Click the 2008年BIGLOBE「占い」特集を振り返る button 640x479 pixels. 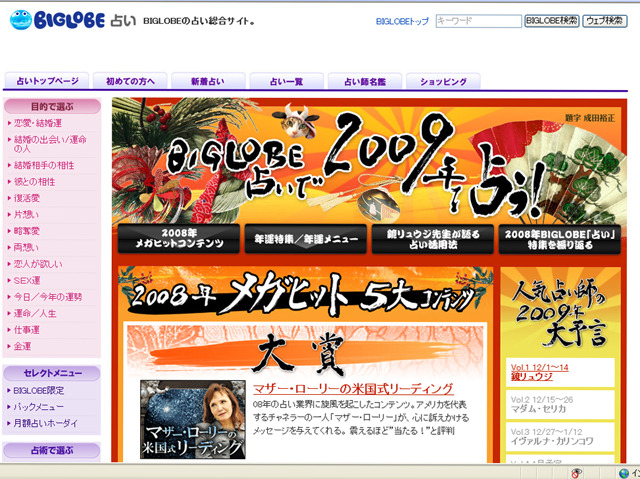(x=560, y=239)
